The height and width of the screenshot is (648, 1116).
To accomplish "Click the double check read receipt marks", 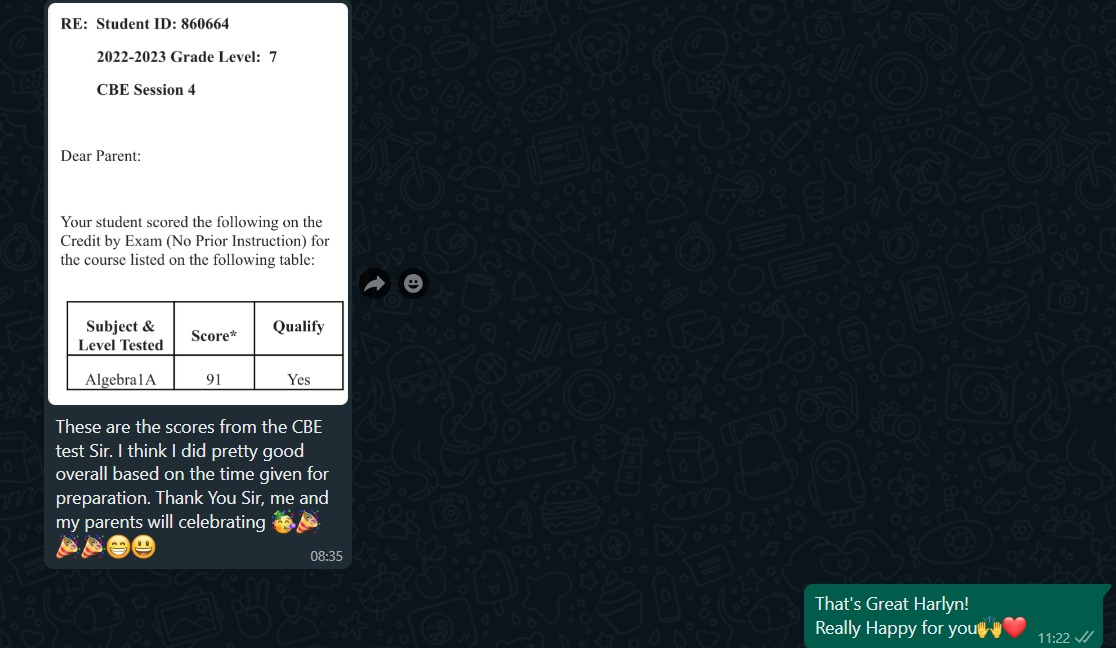I will (x=1084, y=637).
